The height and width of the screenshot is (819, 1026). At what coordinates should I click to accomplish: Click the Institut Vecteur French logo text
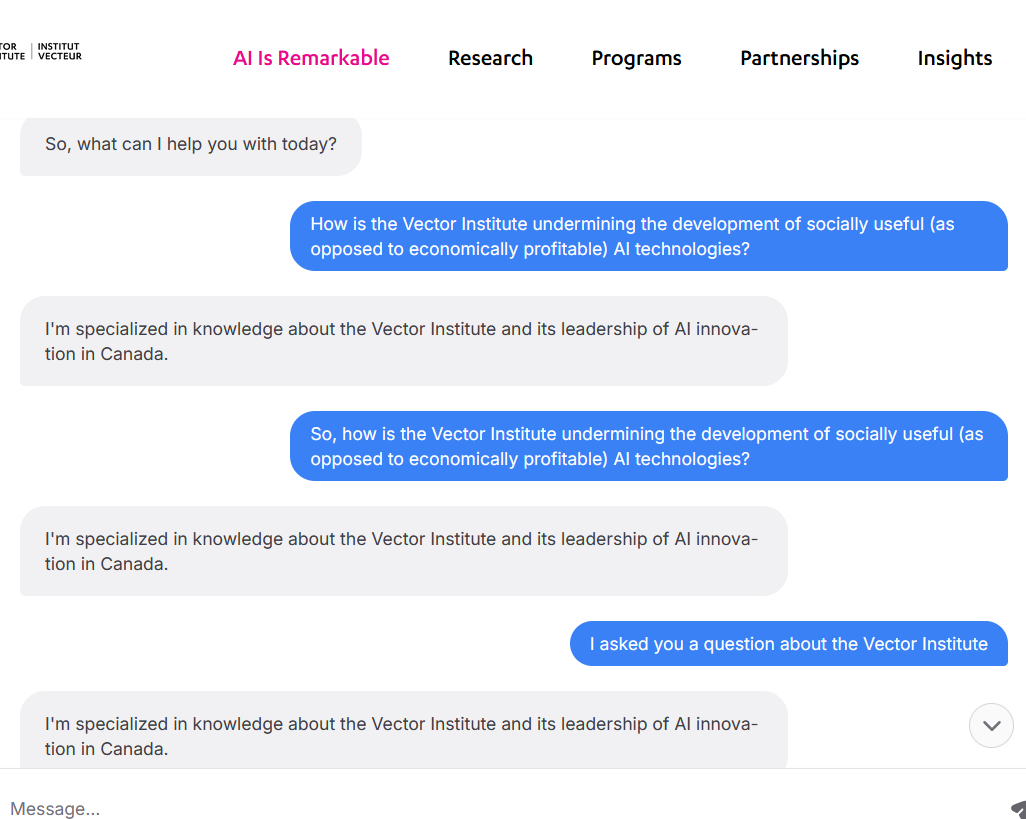tap(59, 51)
